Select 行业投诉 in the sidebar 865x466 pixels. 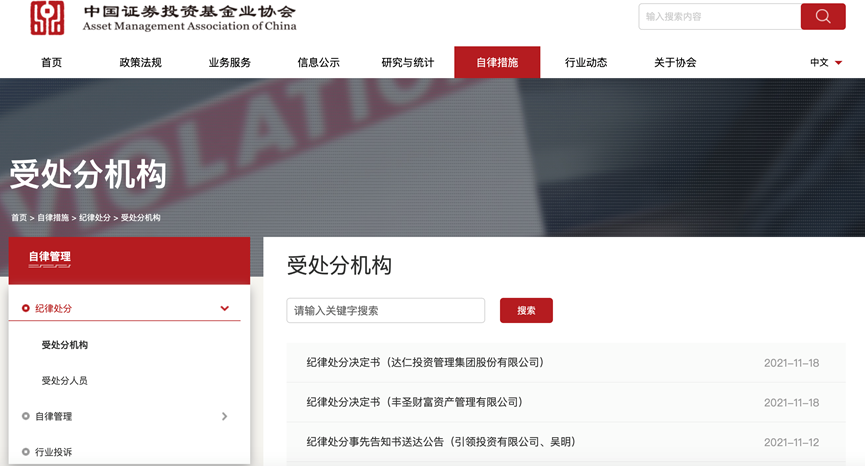pyautogui.click(x=54, y=452)
